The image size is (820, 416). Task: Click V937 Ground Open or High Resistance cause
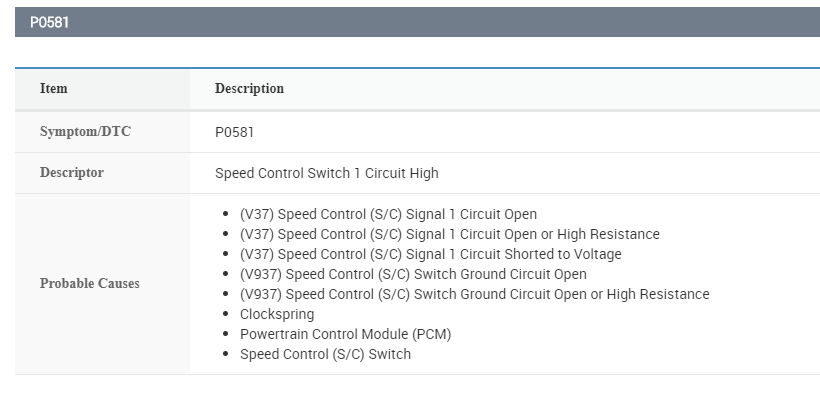[474, 294]
